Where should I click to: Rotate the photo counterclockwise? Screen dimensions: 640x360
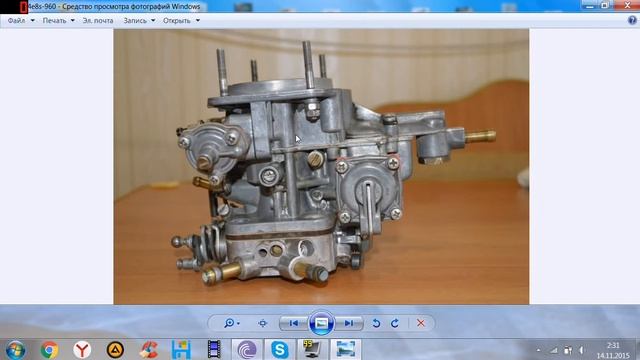pyautogui.click(x=376, y=323)
